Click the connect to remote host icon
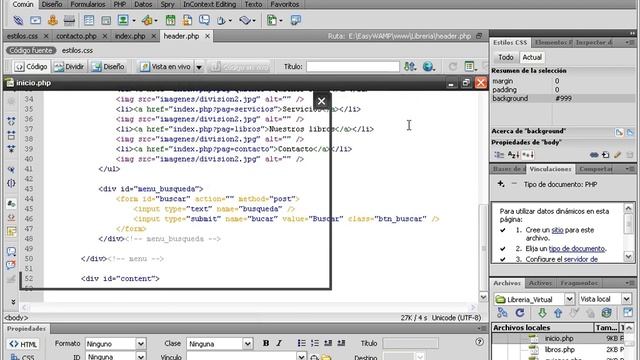Image resolution: width=640 pixels, height=360 pixels. [x=502, y=313]
